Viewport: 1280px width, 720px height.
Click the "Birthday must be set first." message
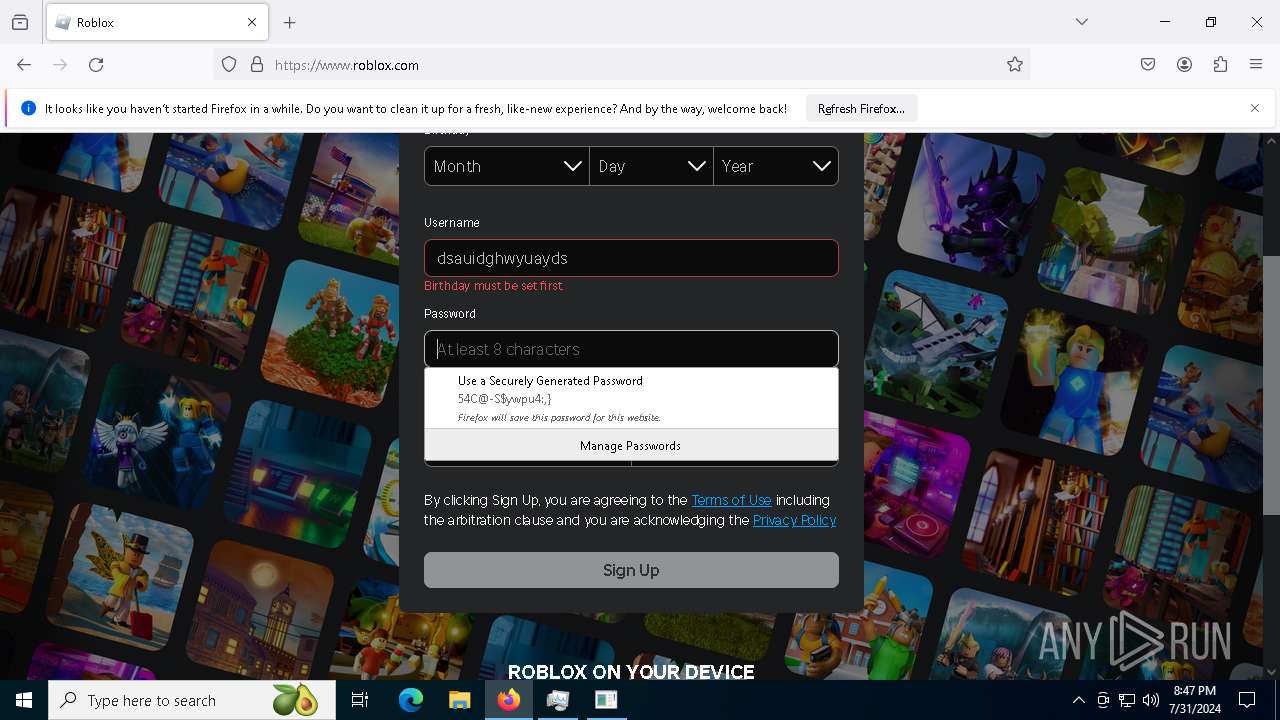494,286
